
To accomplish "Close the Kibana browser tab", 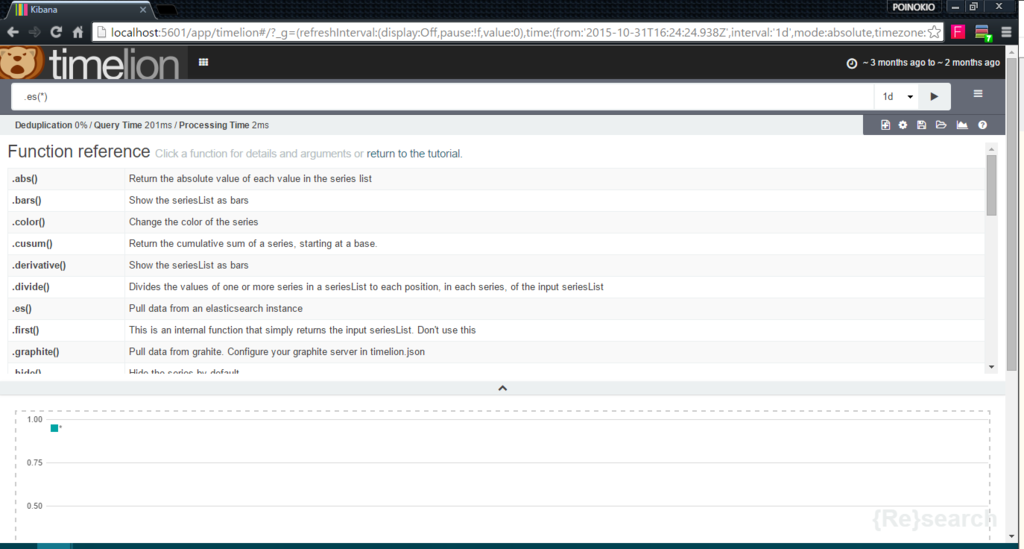I will click(x=143, y=10).
